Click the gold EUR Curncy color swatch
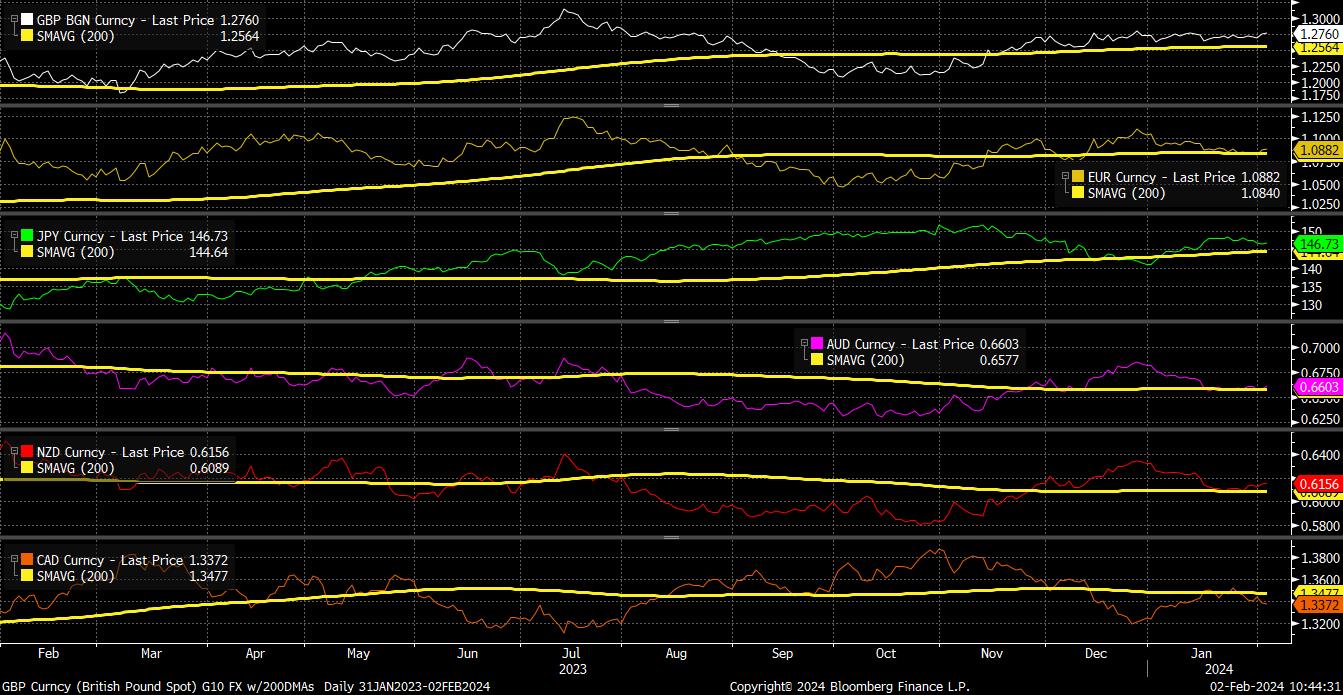The image size is (1343, 695). pyautogui.click(x=1080, y=177)
